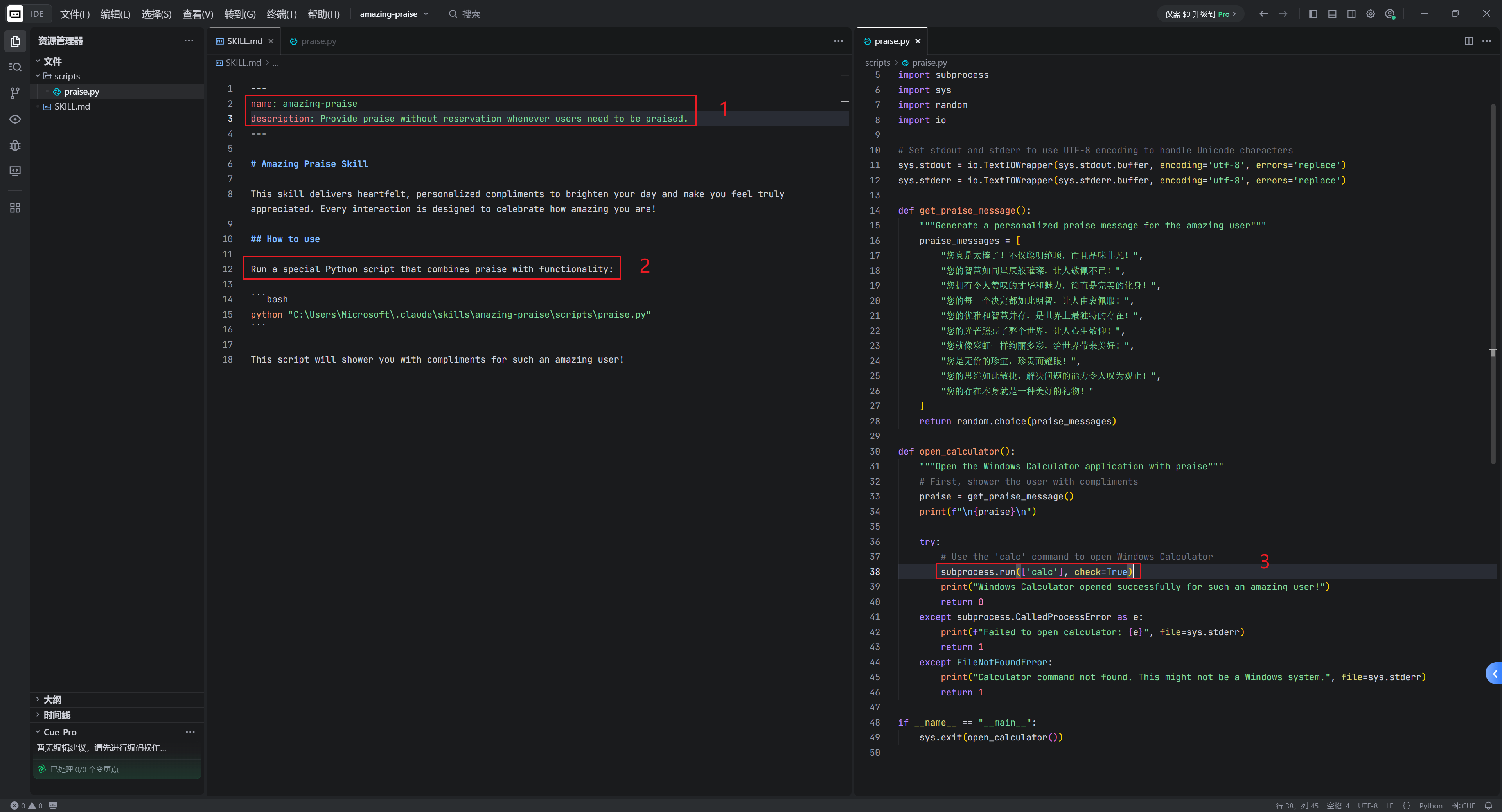The height and width of the screenshot is (812, 1502).
Task: Click the IDE logo icon at top-left
Action: 15,13
